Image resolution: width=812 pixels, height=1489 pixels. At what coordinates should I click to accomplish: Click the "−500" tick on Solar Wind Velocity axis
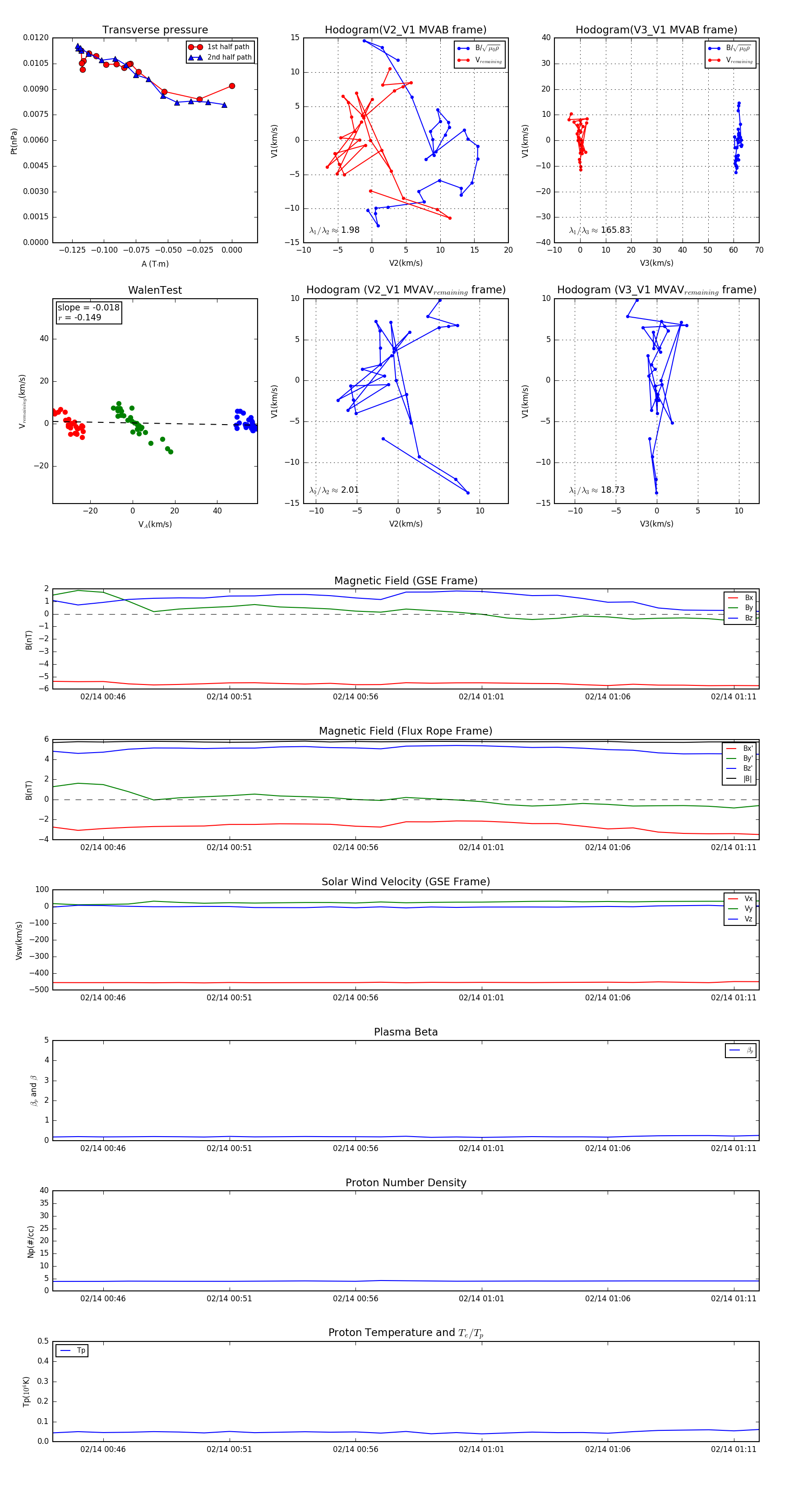pos(38,990)
